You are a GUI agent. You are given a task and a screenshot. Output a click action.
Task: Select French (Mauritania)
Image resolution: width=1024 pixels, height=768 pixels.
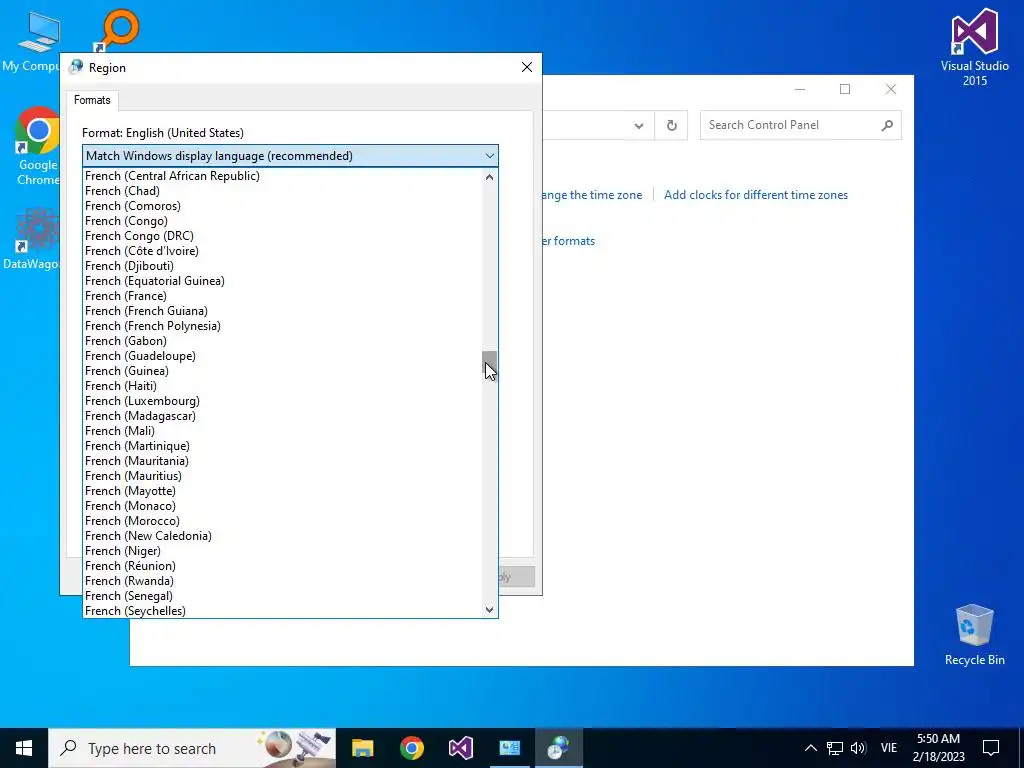(283, 461)
